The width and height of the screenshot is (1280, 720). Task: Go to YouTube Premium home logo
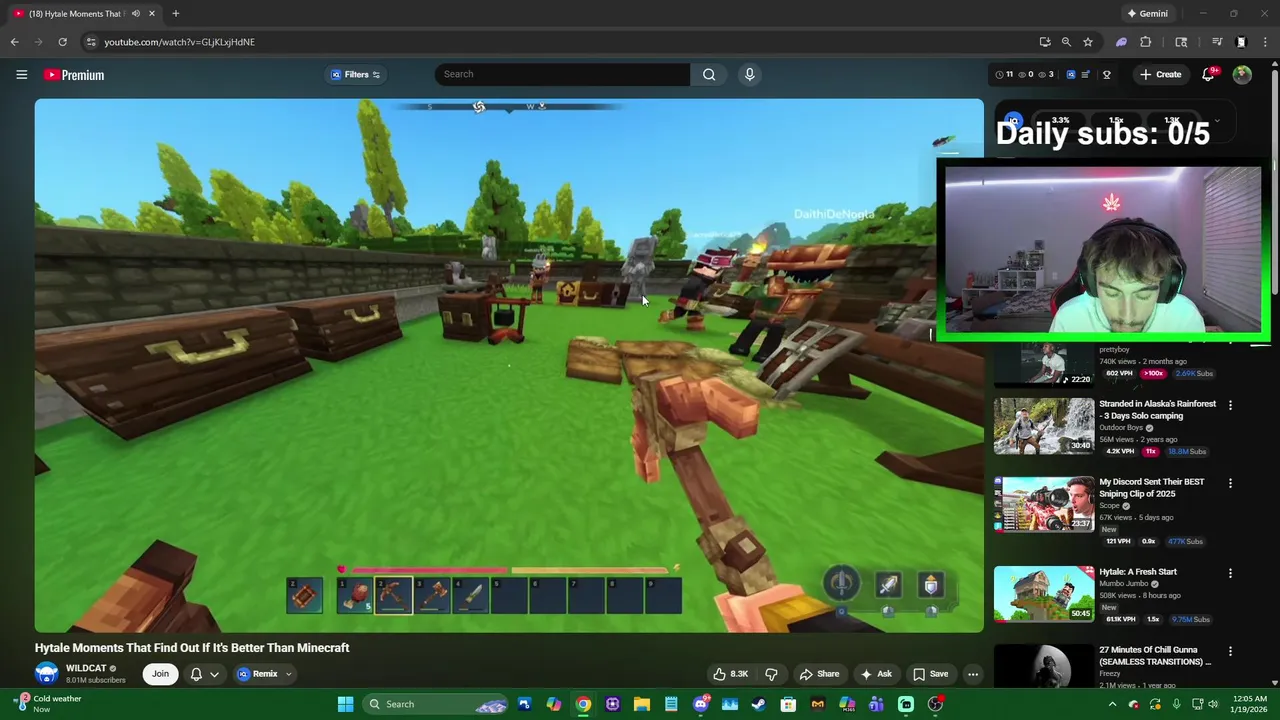click(x=74, y=75)
